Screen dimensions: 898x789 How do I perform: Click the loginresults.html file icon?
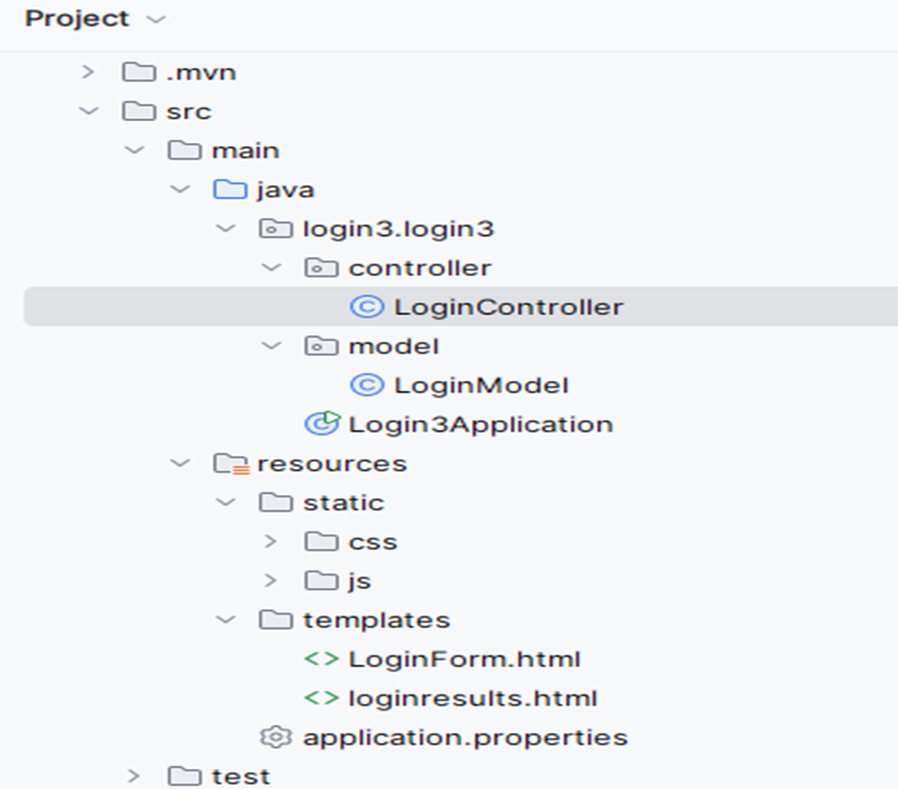[321, 698]
